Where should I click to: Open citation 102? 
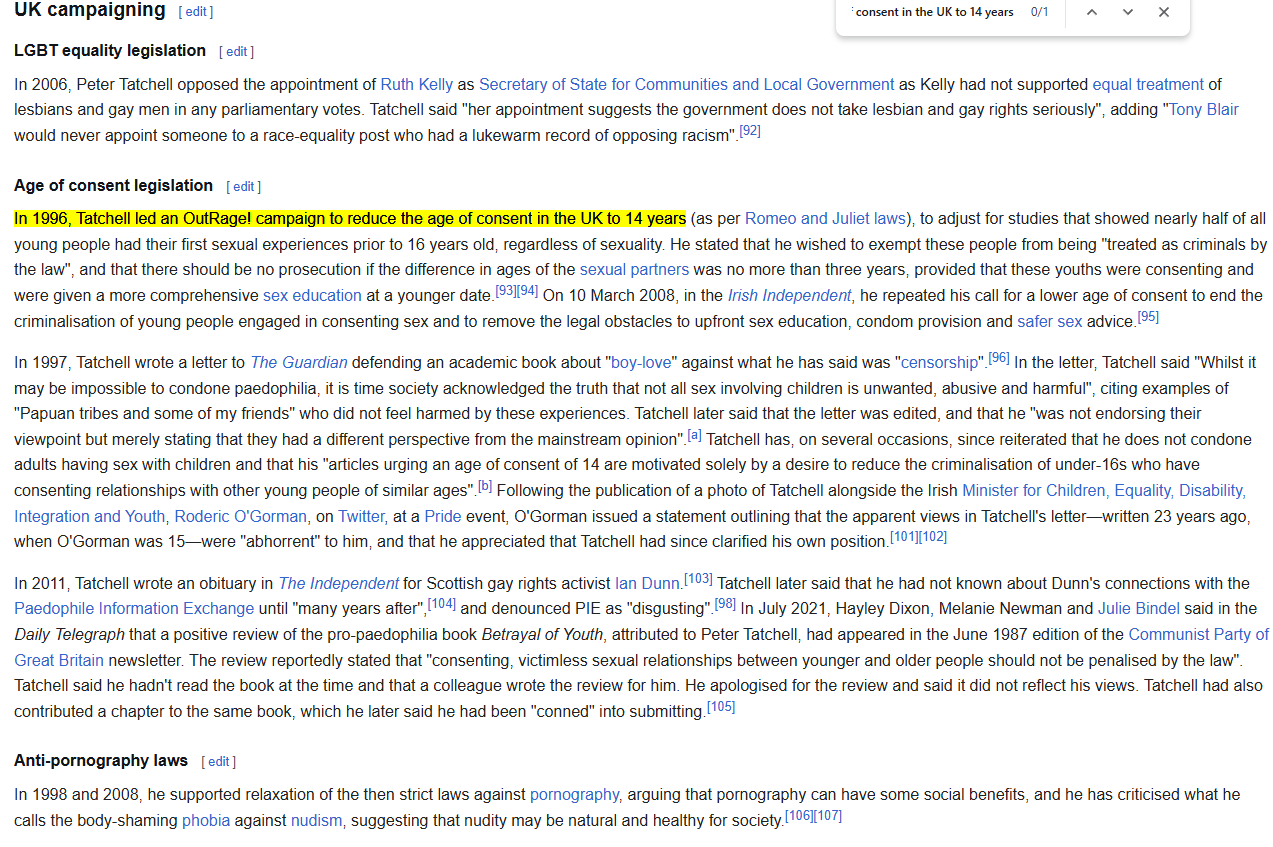(x=932, y=537)
